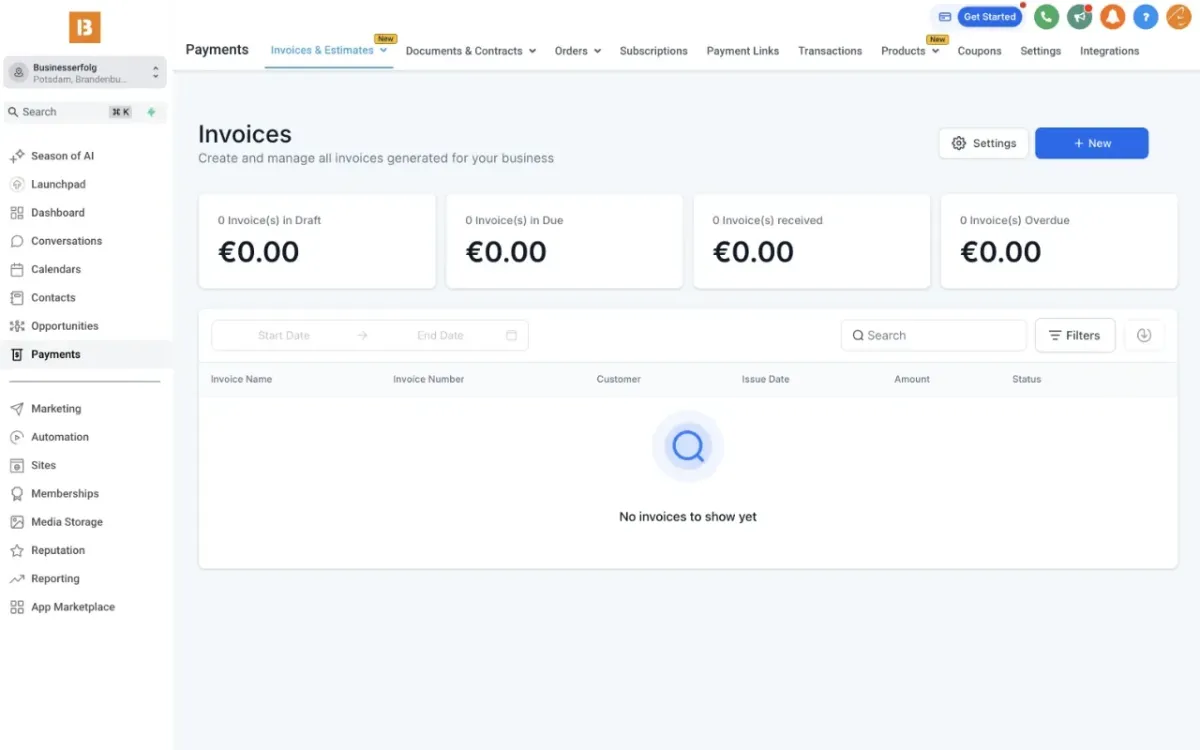Click the download invoices icon
Image resolution: width=1200 pixels, height=750 pixels.
click(x=1144, y=336)
